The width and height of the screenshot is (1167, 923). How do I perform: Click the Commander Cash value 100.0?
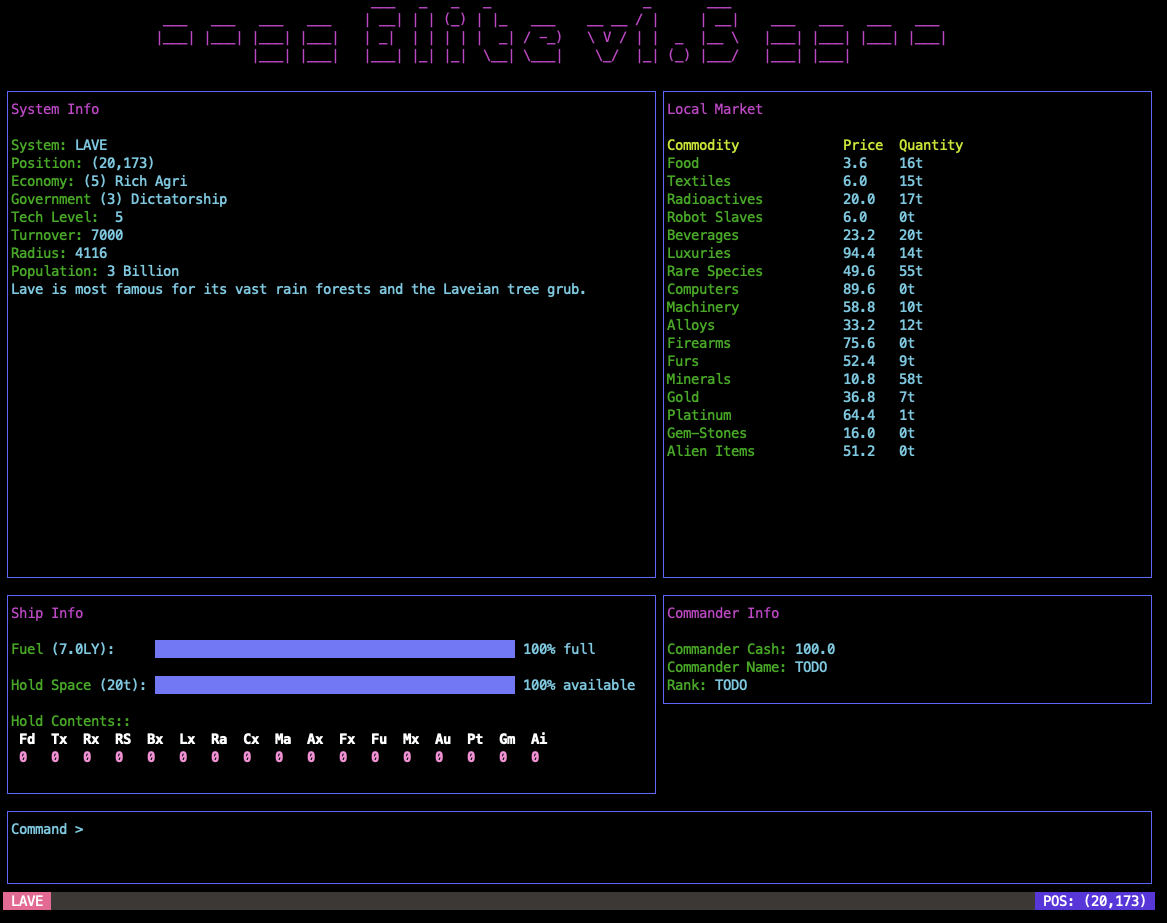click(x=814, y=649)
